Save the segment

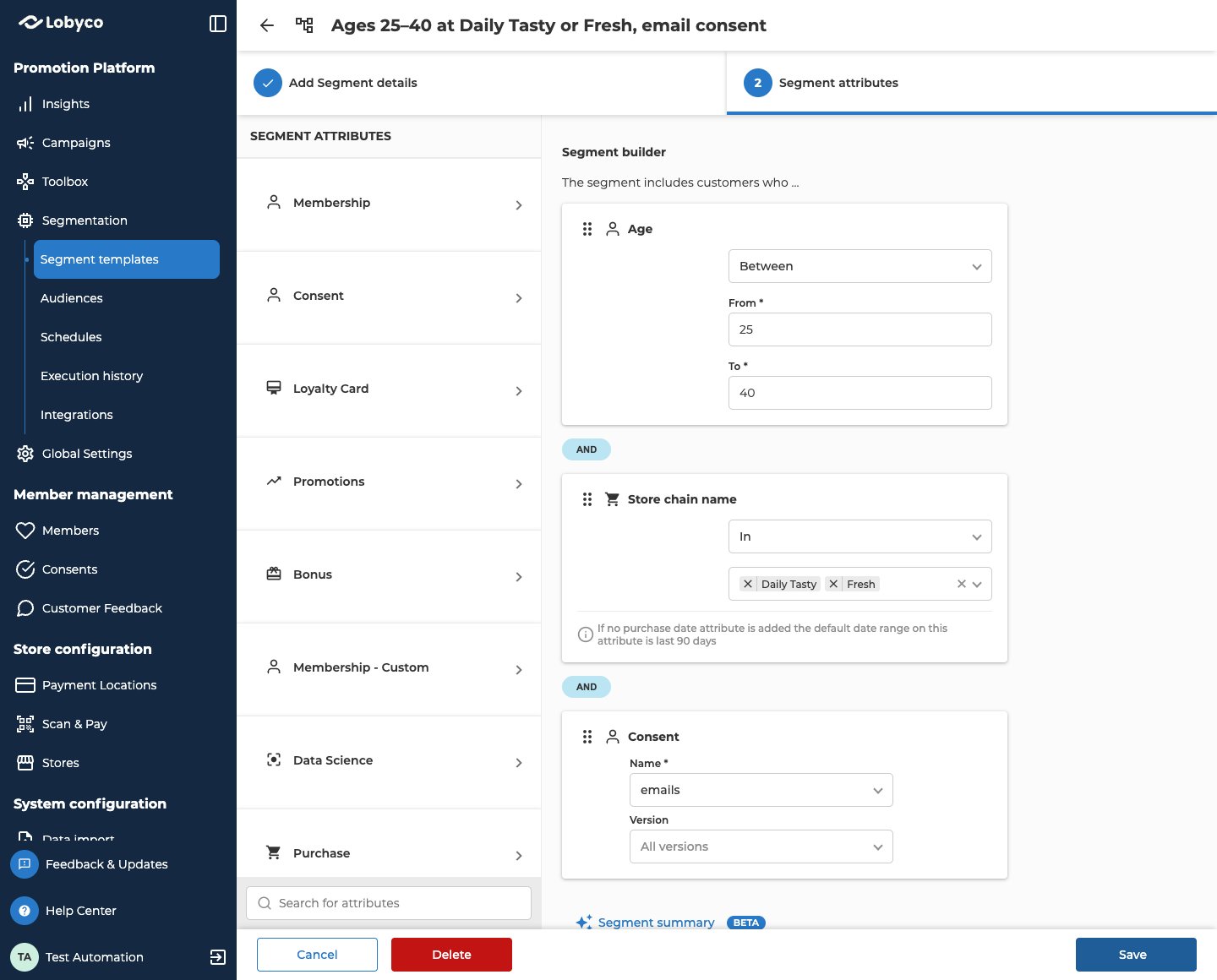coord(1136,955)
